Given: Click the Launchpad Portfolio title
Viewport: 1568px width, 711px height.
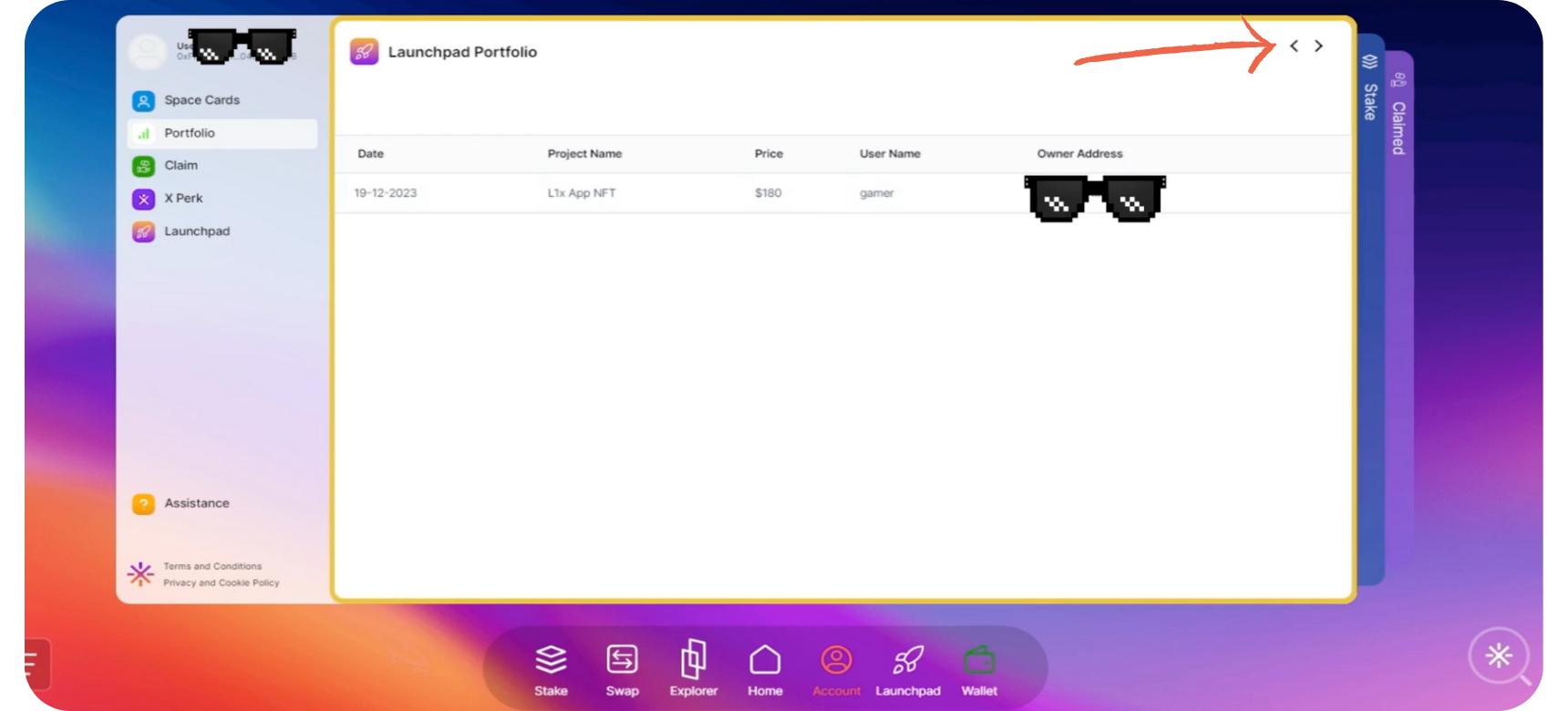Looking at the screenshot, I should [462, 52].
